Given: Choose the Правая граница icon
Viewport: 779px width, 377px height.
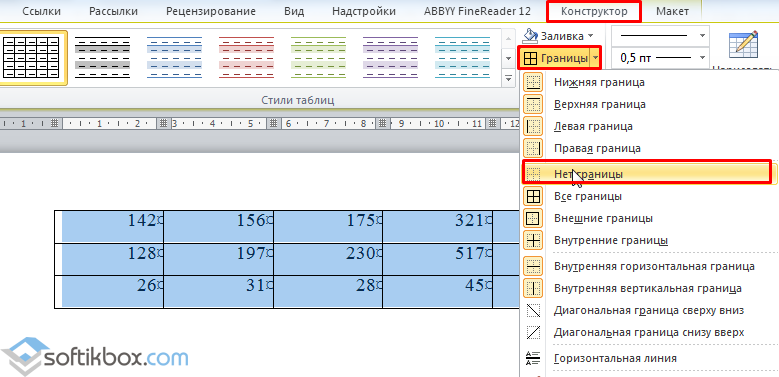Looking at the screenshot, I should point(533,148).
